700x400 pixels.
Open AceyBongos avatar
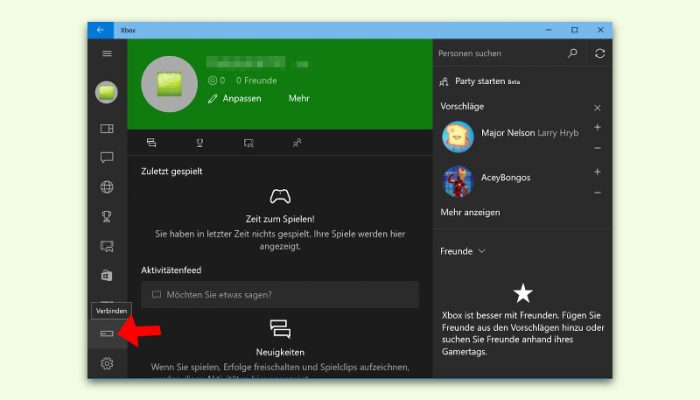[x=458, y=181]
